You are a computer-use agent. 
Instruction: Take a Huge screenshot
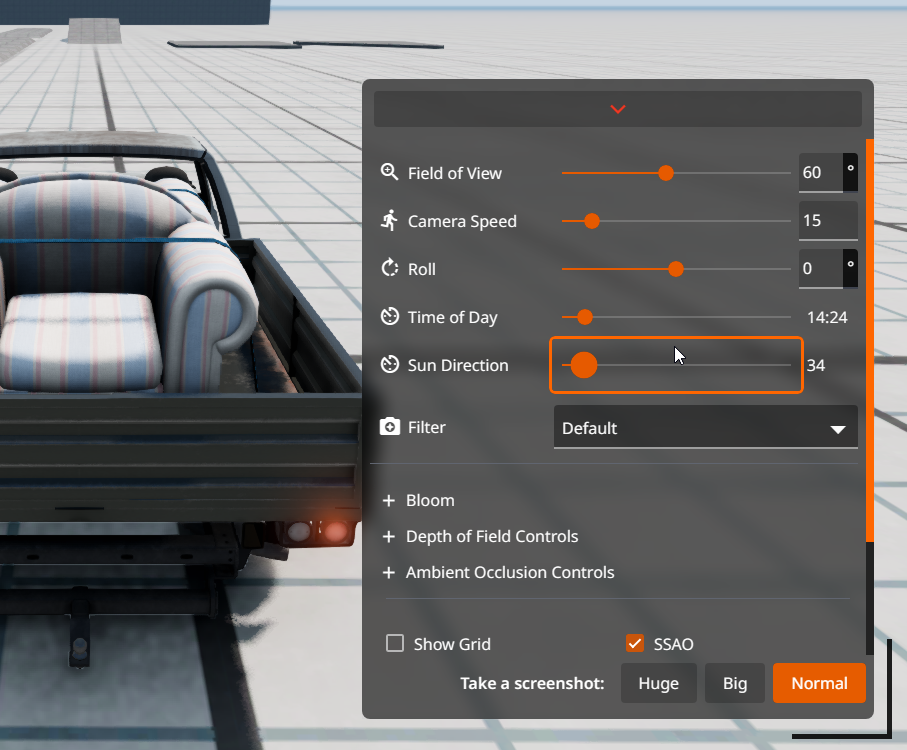658,683
